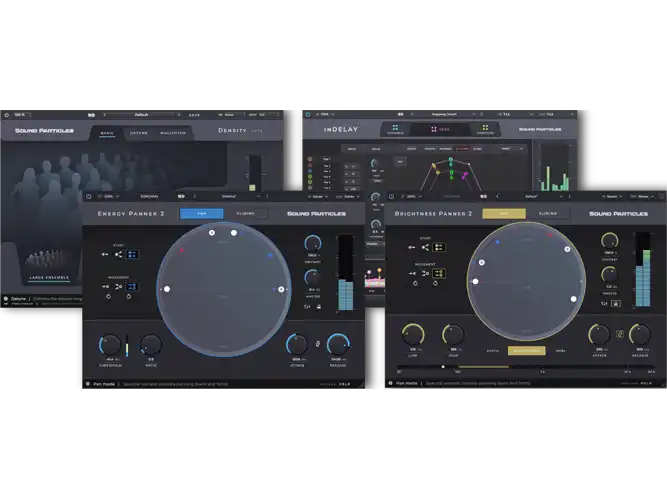Toggle Energy Panner 2 power button
This screenshot has width=667, height=500.
point(88,197)
